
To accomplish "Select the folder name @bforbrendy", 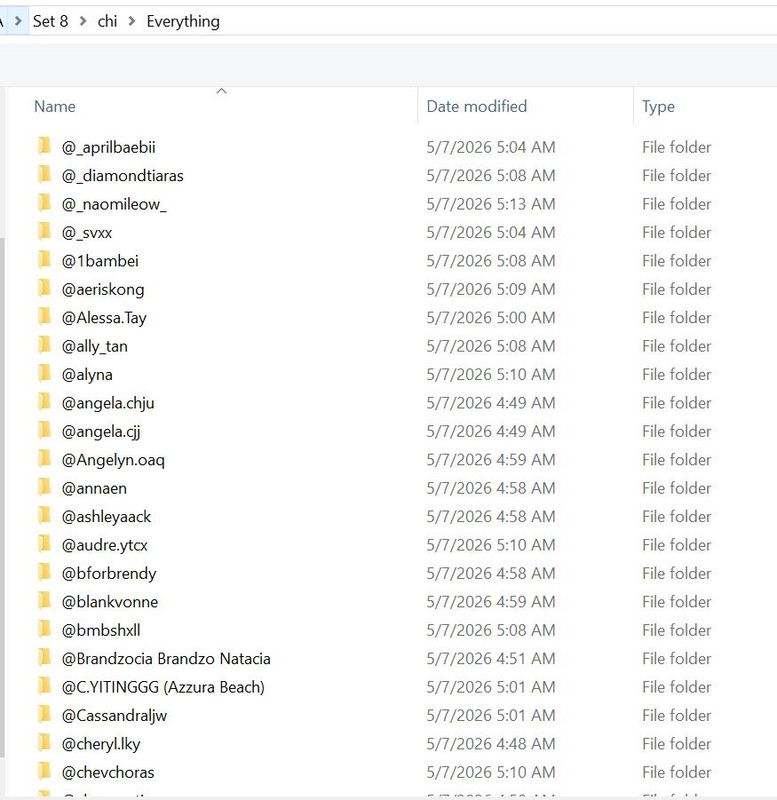I will [x=109, y=573].
